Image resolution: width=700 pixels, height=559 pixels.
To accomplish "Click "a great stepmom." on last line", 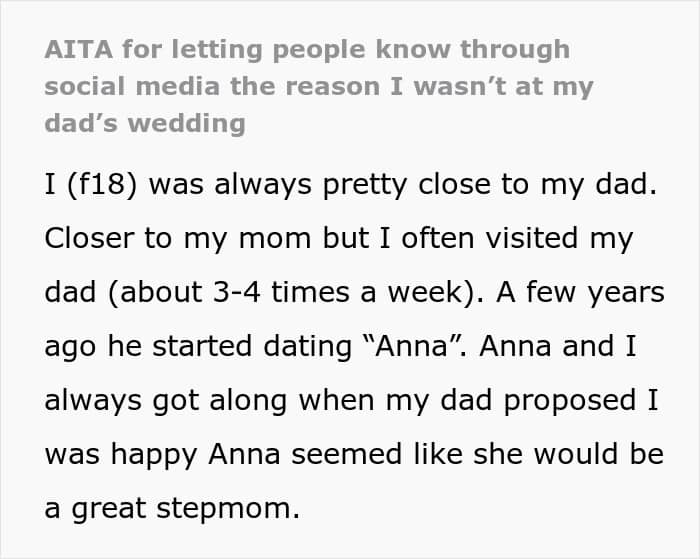I will [x=172, y=507].
